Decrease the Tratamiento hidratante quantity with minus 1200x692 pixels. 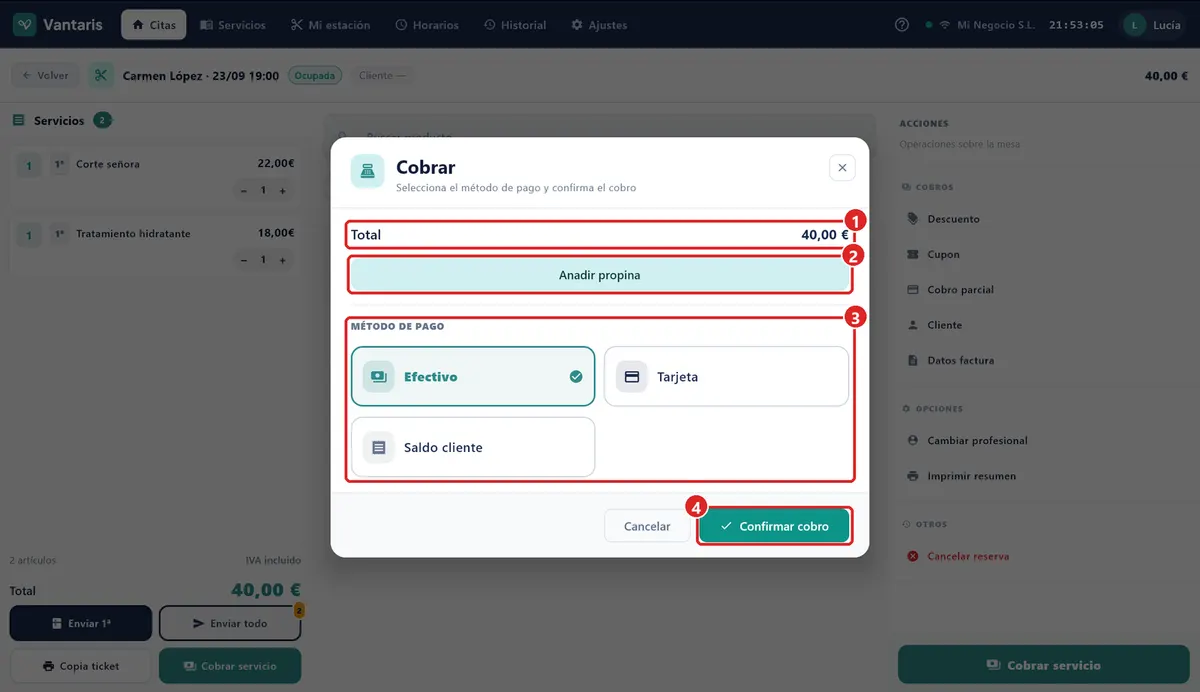pos(244,260)
